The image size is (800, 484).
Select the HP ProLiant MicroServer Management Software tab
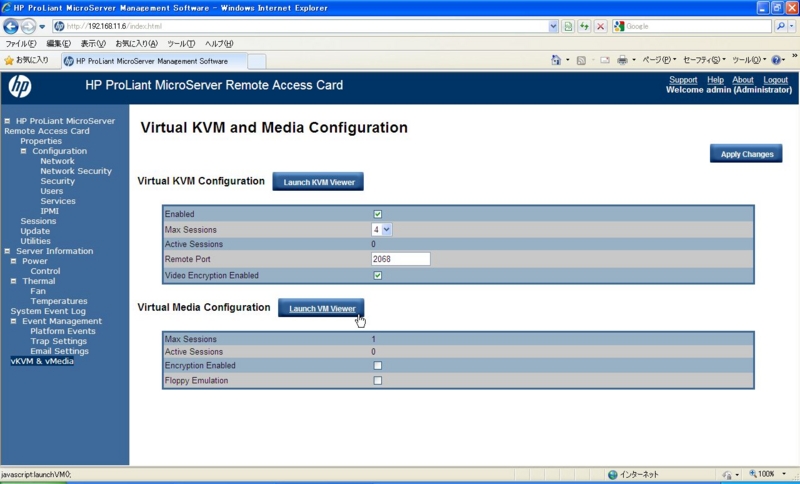[154, 61]
